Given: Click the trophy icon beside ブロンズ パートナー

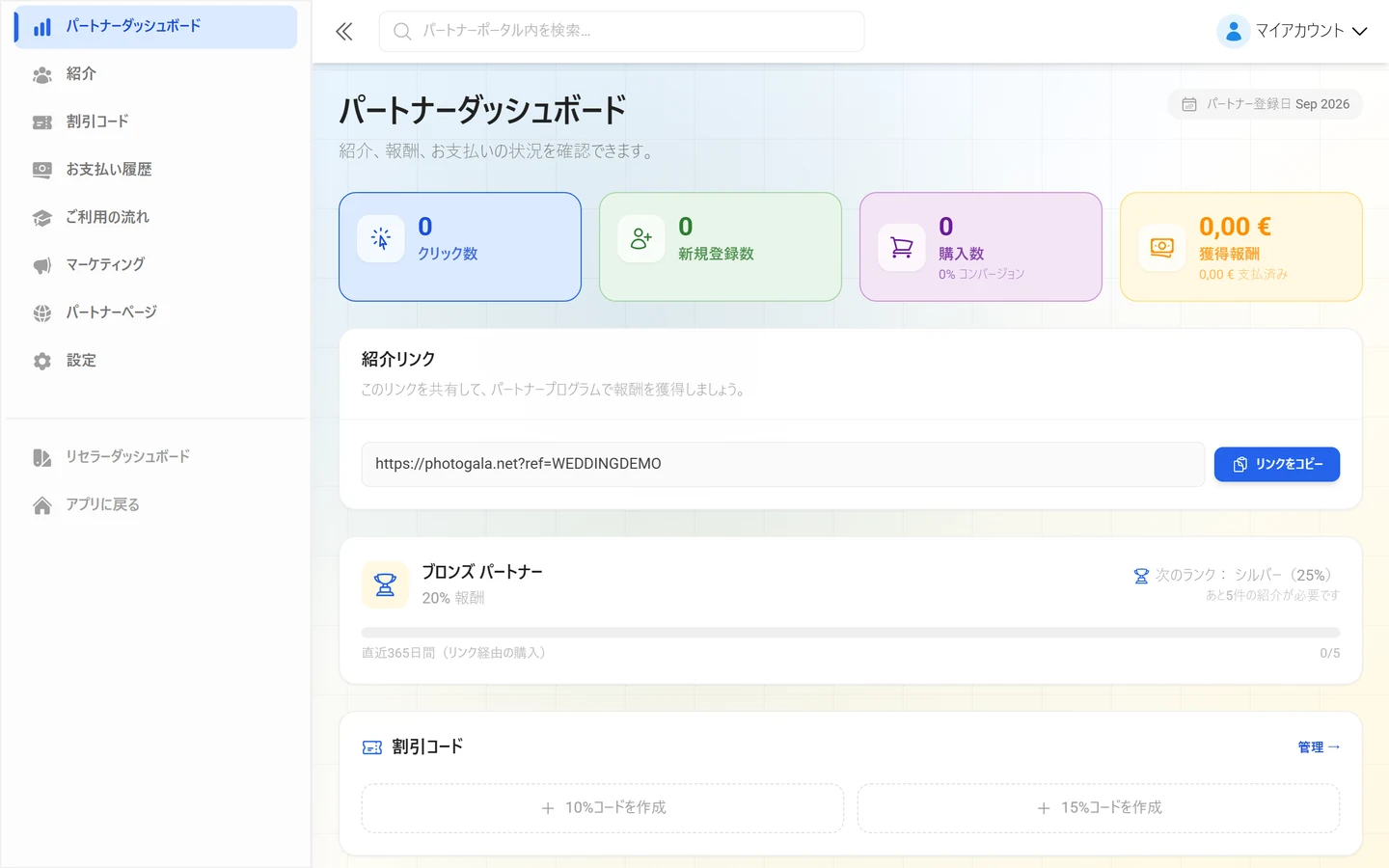Looking at the screenshot, I should click(385, 584).
